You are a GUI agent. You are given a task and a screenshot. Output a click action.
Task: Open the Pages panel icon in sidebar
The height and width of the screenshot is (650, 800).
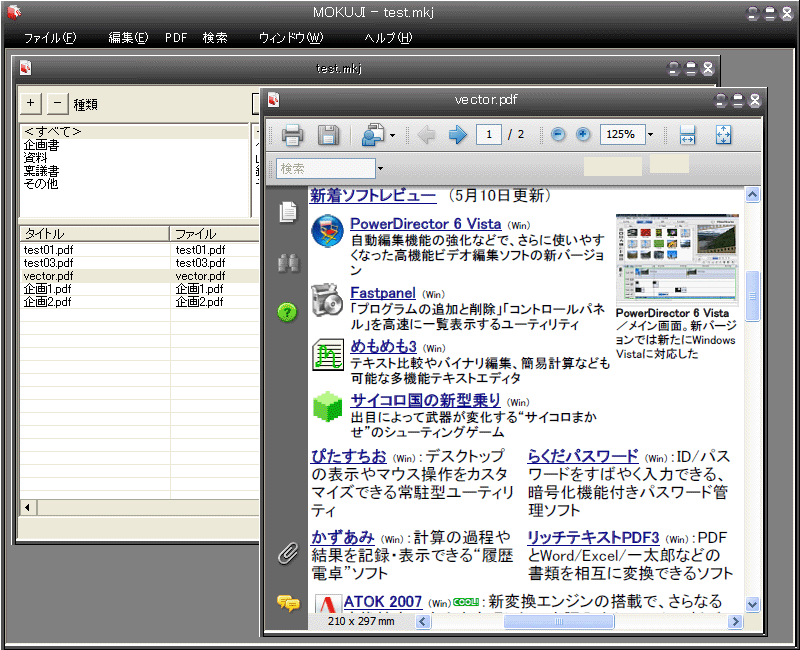pyautogui.click(x=288, y=212)
